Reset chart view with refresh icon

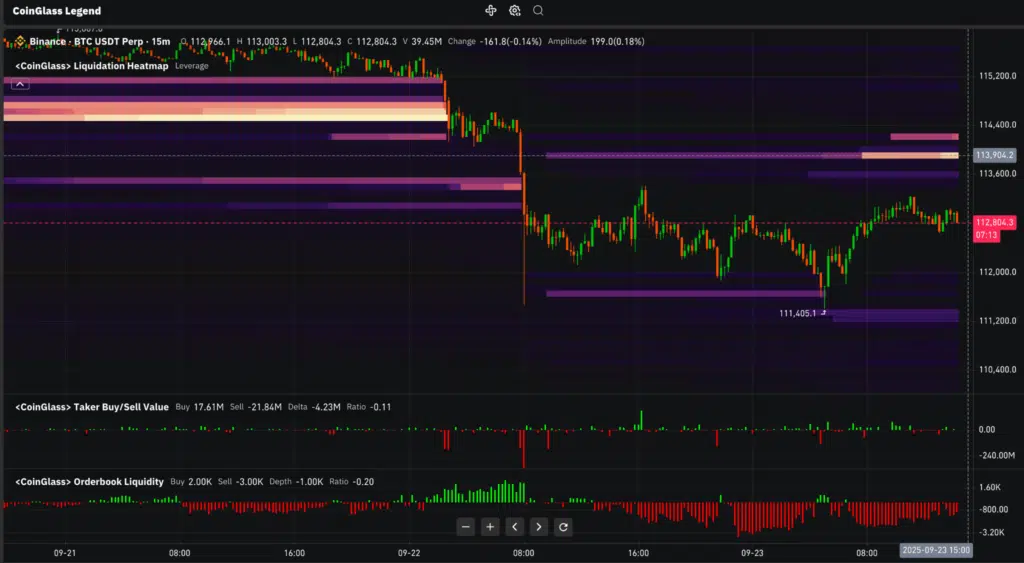tap(563, 527)
